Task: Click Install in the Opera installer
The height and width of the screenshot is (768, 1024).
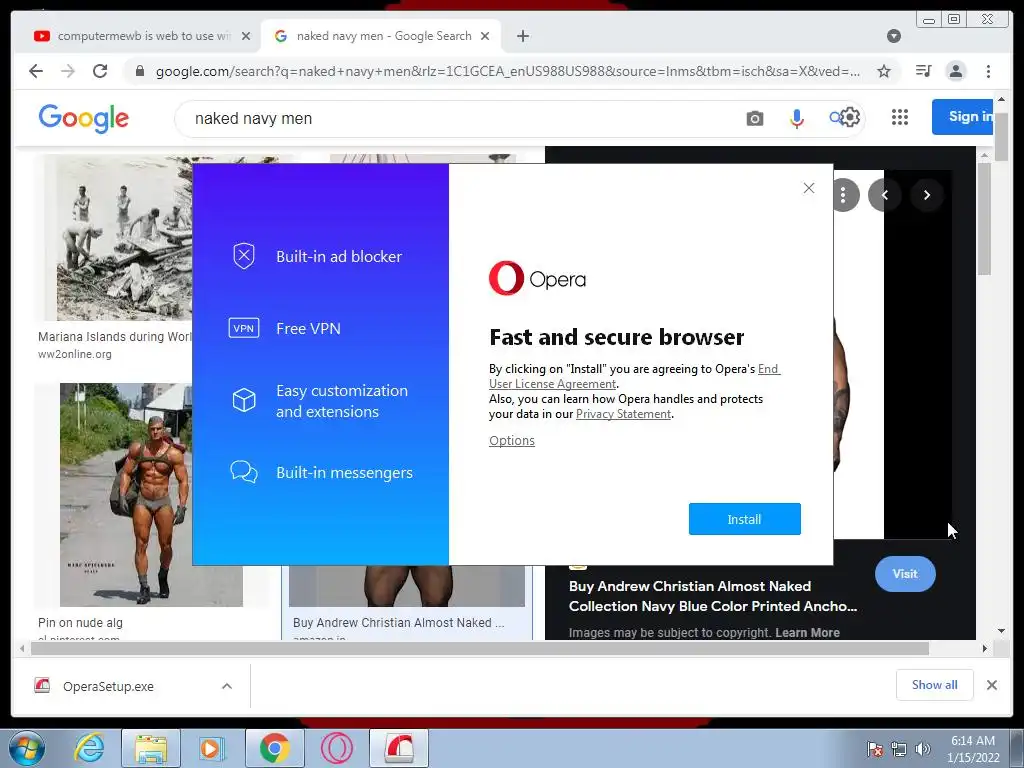Action: point(744,519)
